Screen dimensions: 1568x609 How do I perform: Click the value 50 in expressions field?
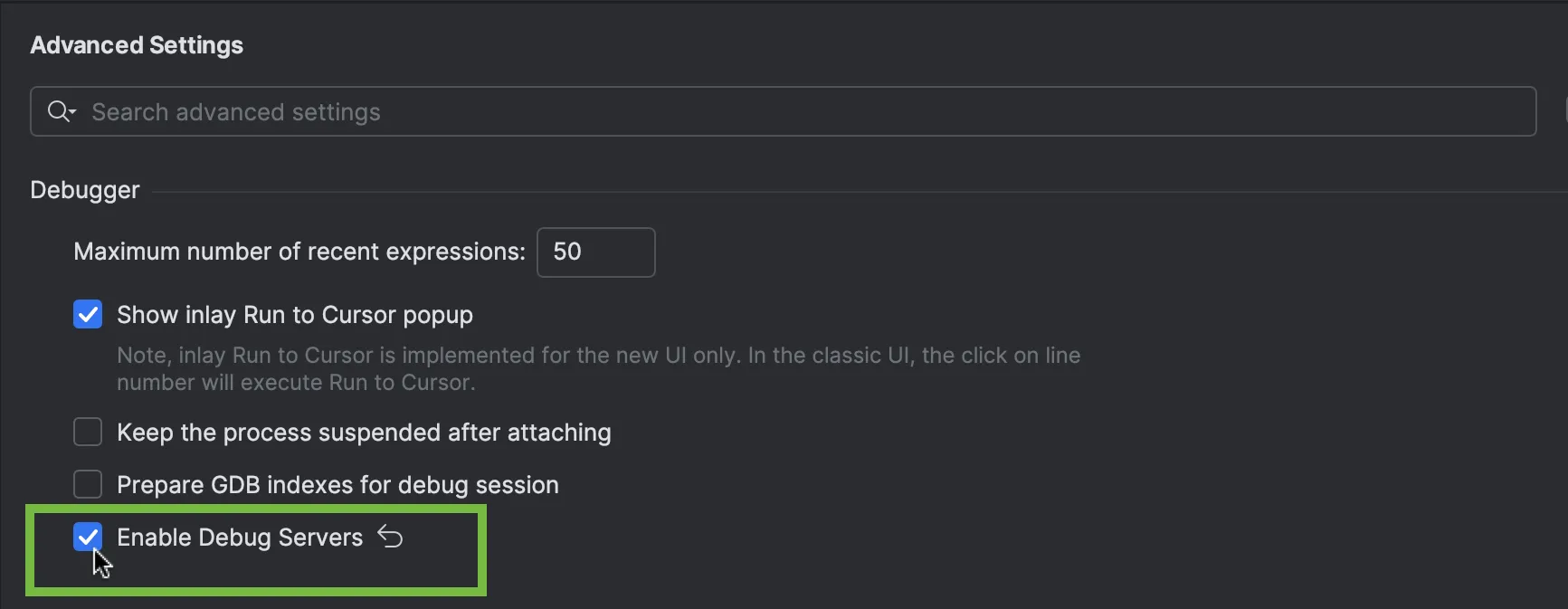coord(567,252)
